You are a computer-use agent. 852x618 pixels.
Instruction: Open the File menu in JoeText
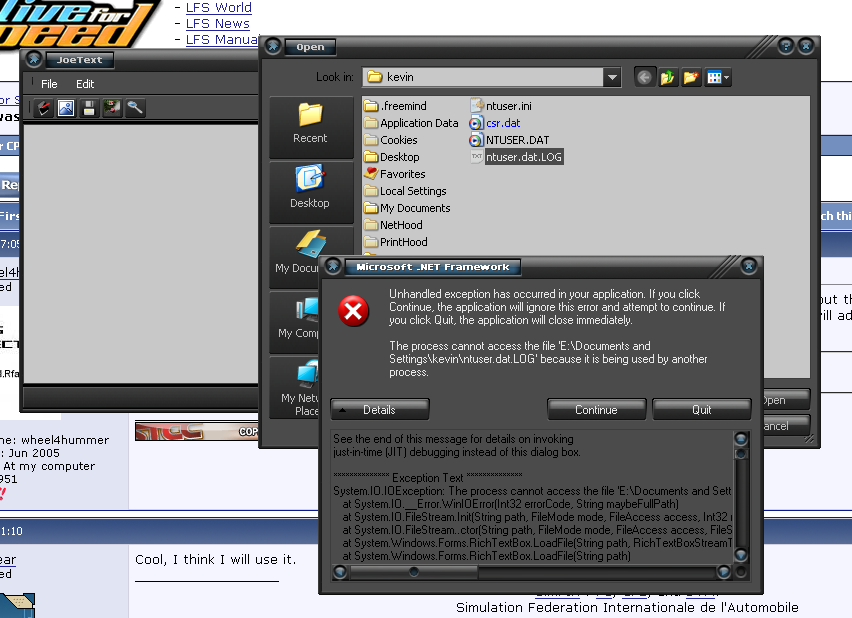click(49, 84)
